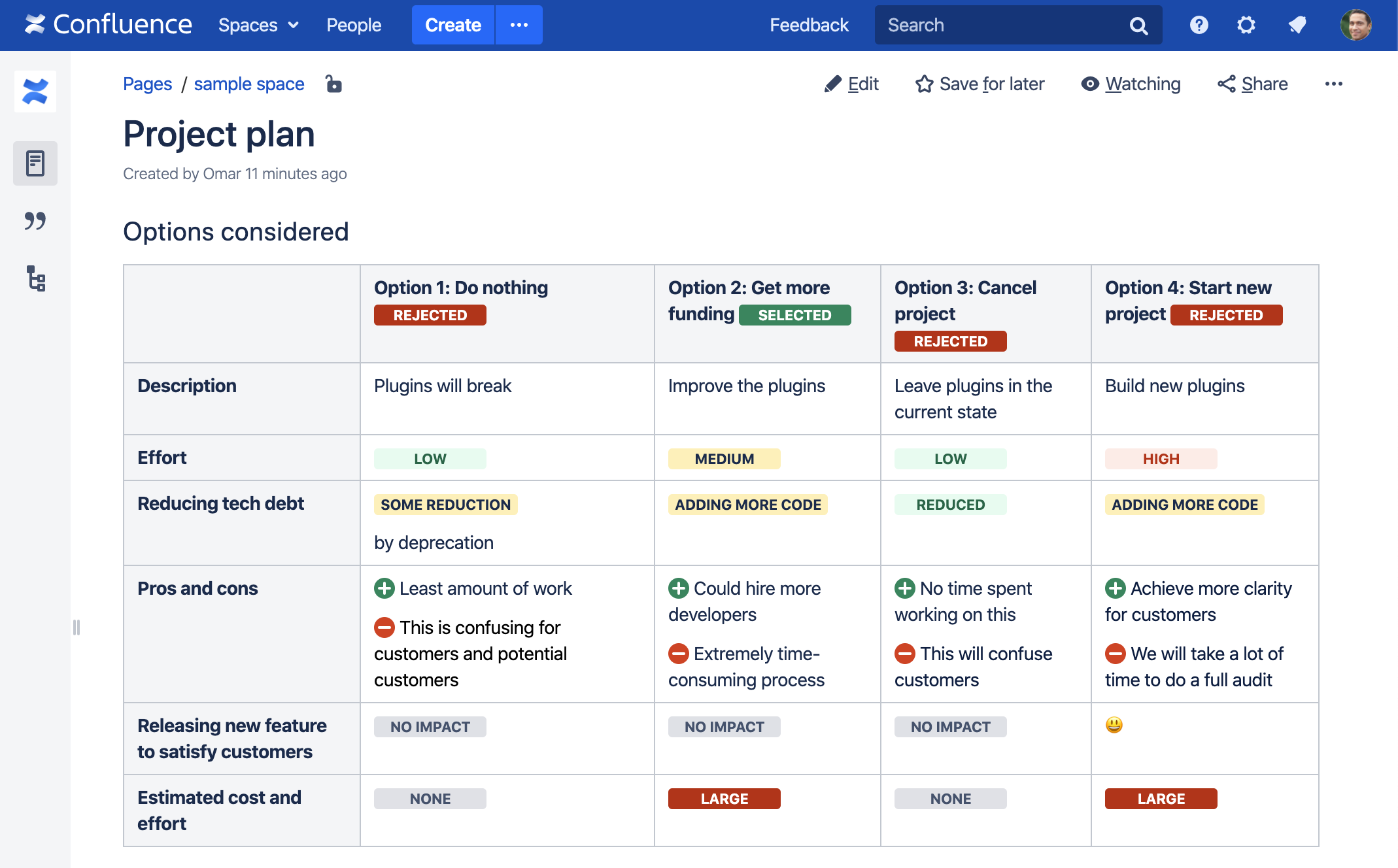Screen dimensions: 1398x868
Task: Click the quote sidebar icon
Action: click(35, 220)
